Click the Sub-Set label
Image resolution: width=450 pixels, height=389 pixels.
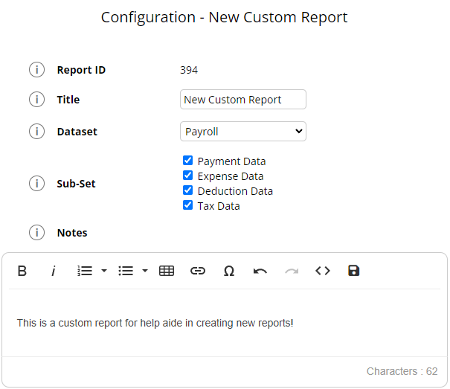[76, 184]
